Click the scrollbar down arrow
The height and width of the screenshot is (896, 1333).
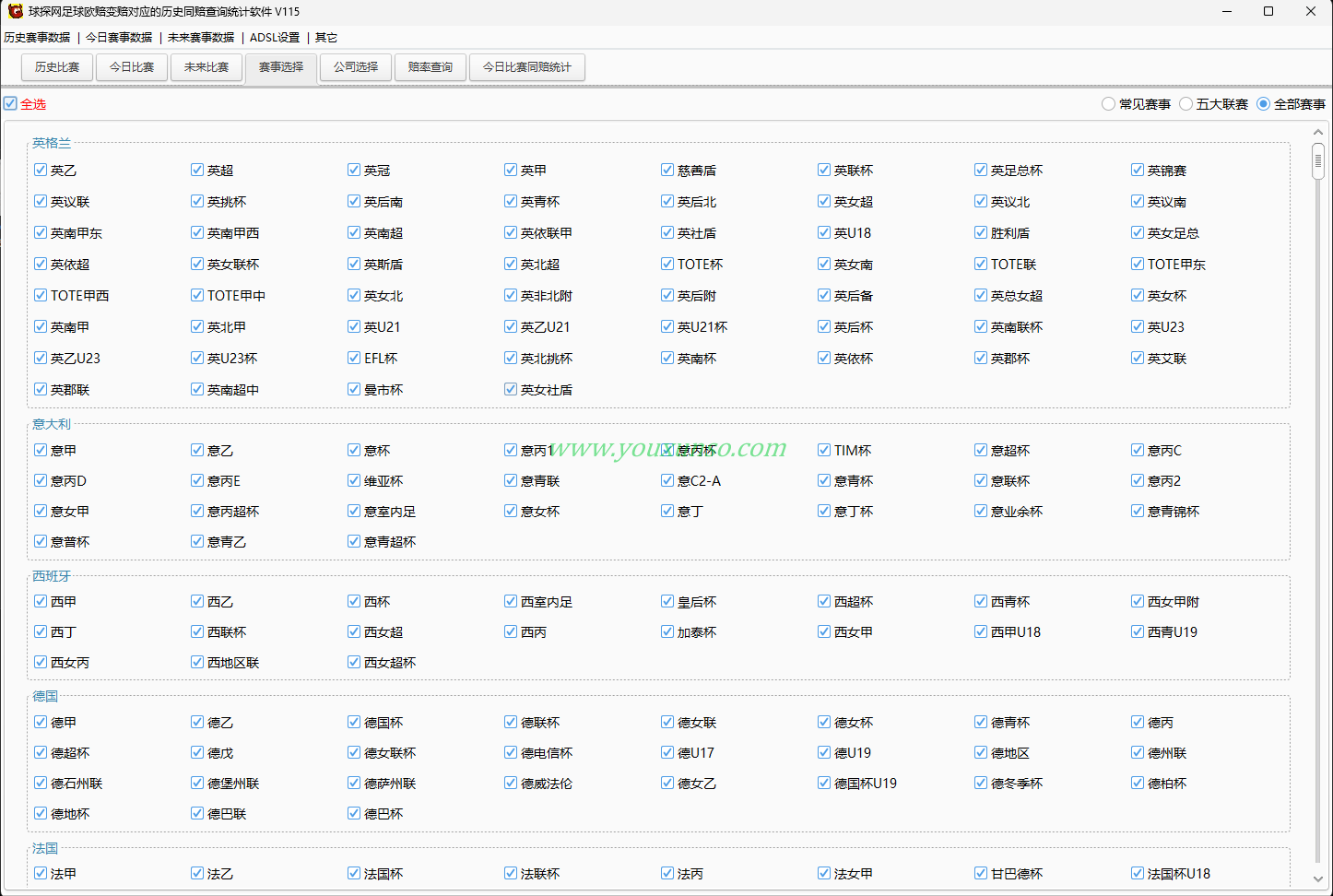(1318, 879)
